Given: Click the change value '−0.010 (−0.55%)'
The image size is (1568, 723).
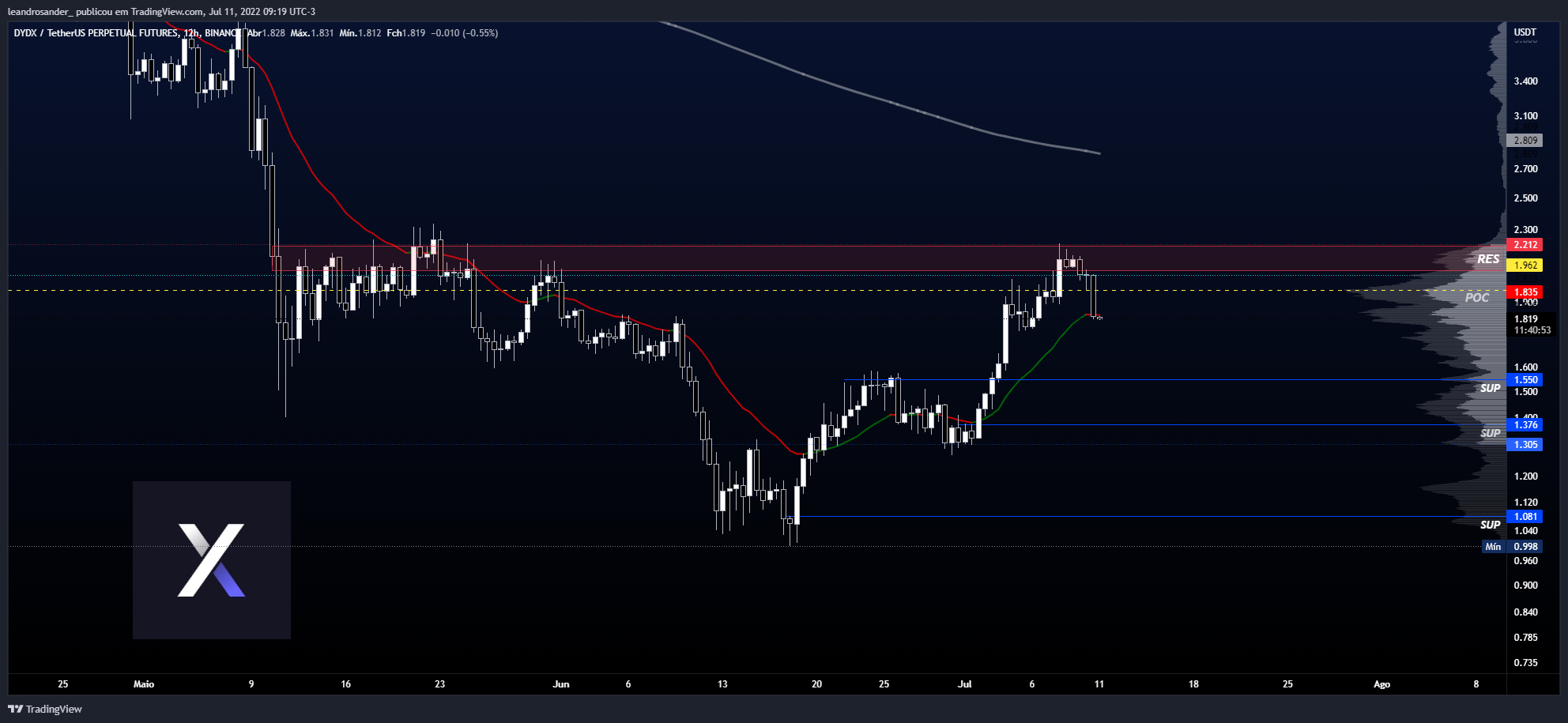Looking at the screenshot, I should [x=465, y=33].
